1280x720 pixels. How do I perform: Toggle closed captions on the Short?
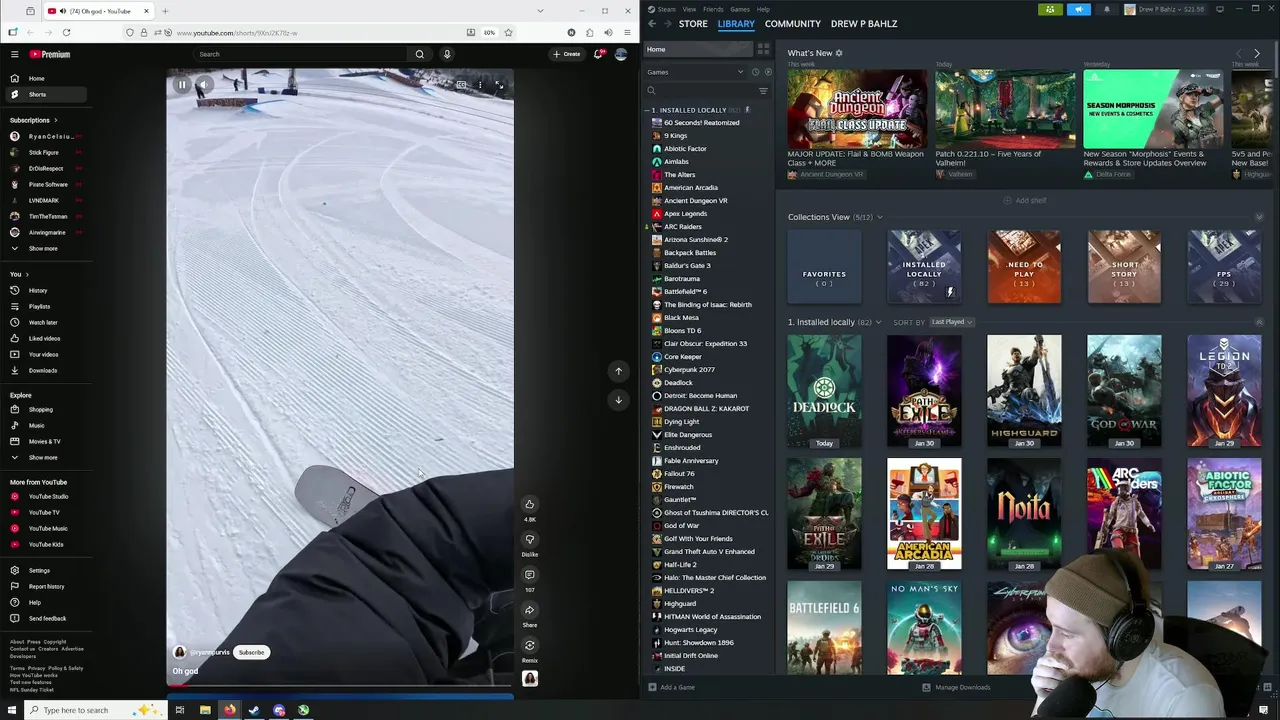[461, 85]
